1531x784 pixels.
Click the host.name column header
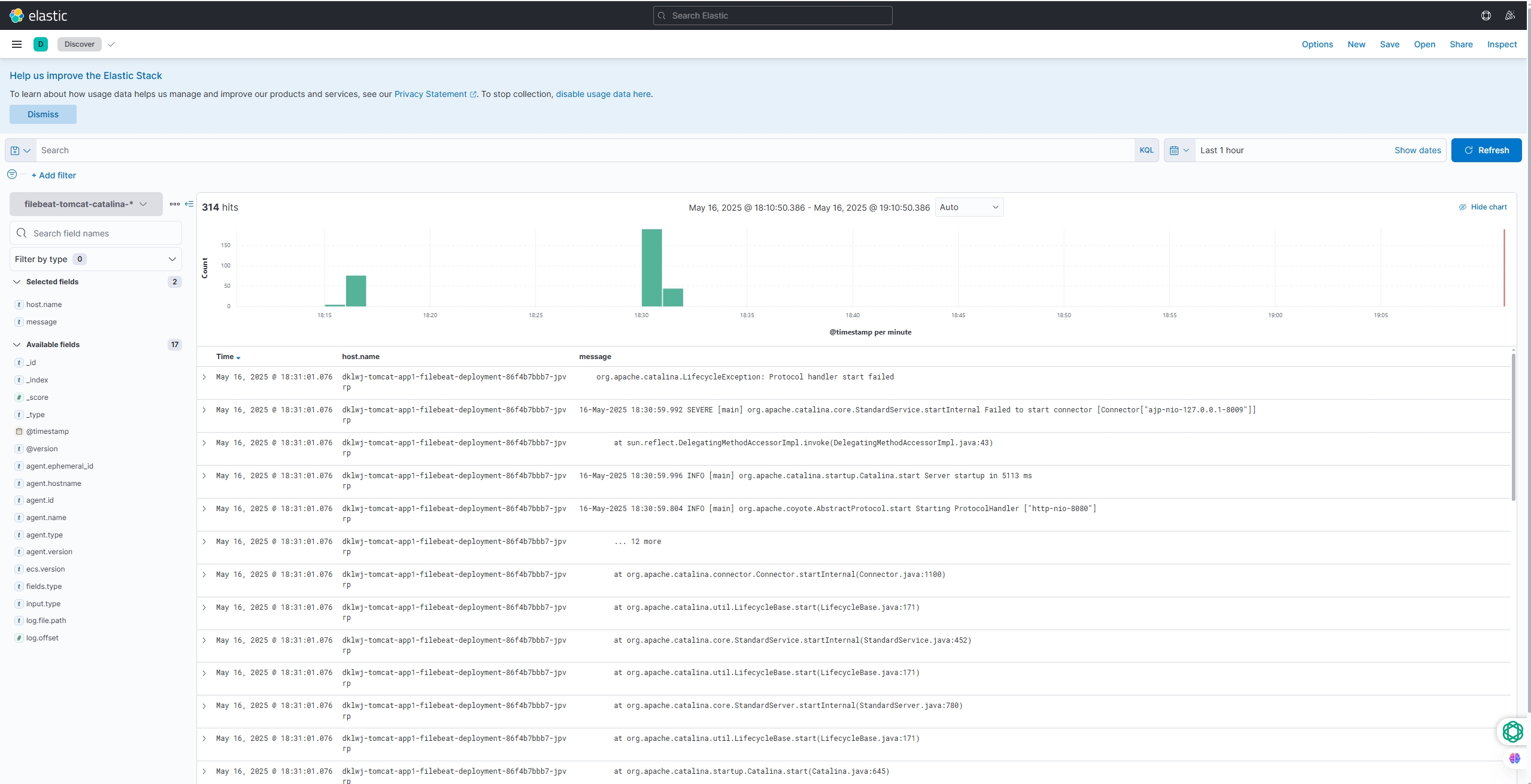(360, 357)
